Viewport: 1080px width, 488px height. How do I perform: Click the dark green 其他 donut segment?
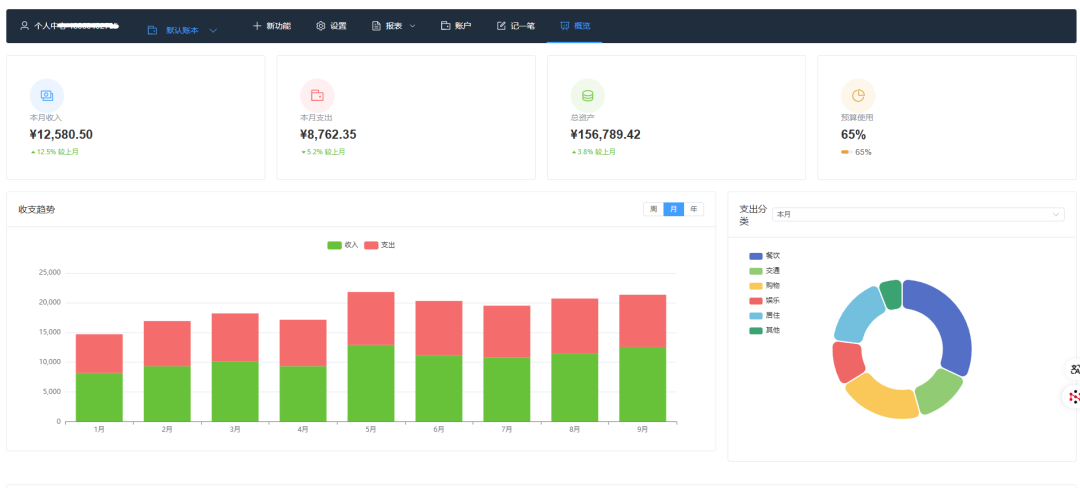[891, 295]
